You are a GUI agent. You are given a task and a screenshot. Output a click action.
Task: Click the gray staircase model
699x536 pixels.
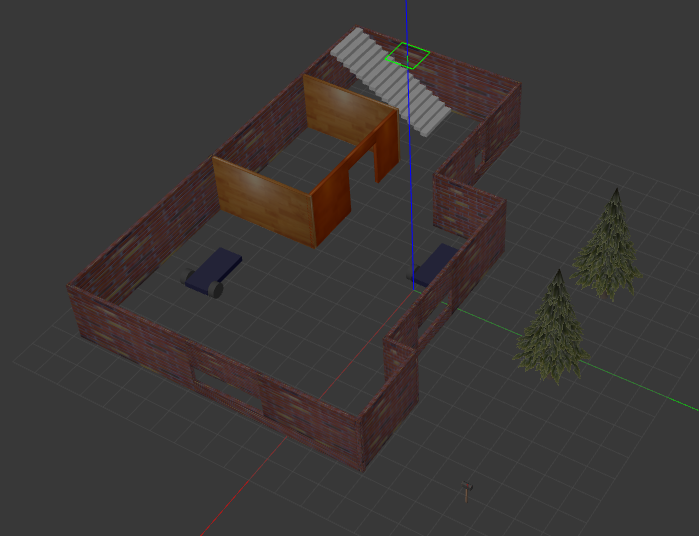coord(391,82)
